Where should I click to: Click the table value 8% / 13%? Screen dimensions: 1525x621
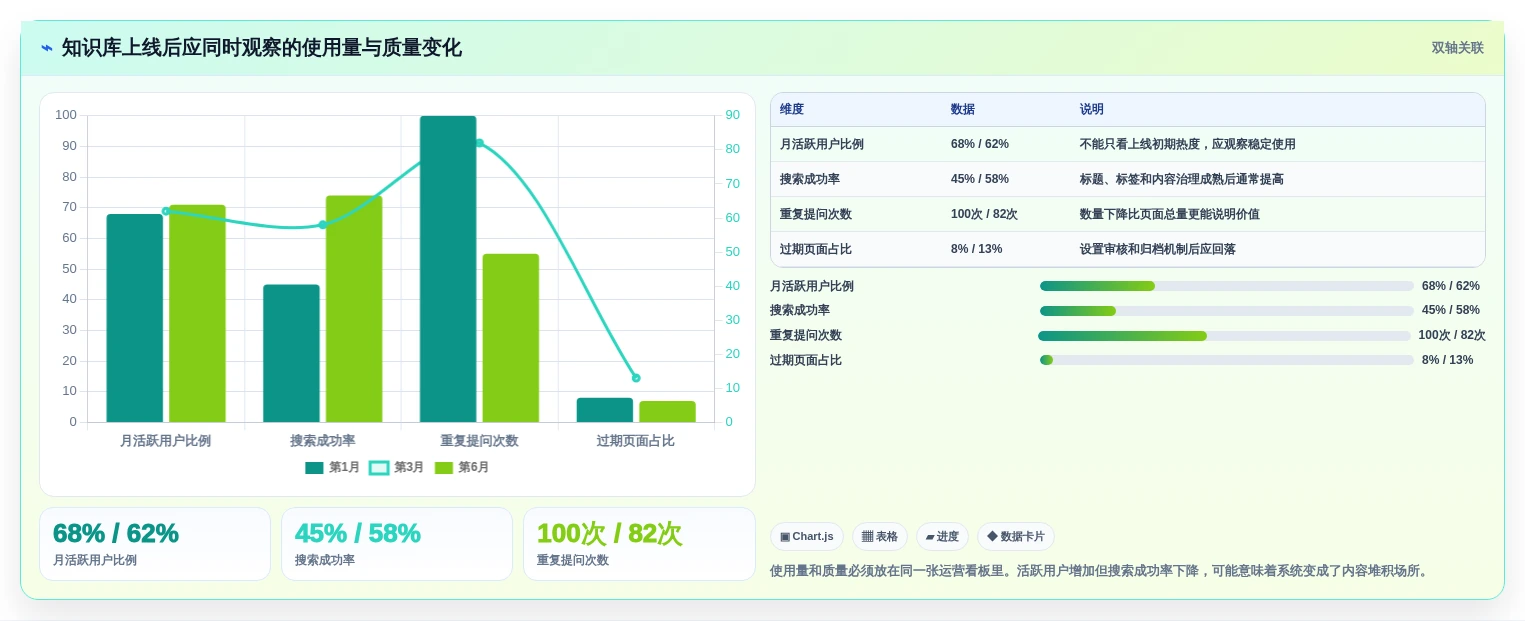(x=976, y=249)
